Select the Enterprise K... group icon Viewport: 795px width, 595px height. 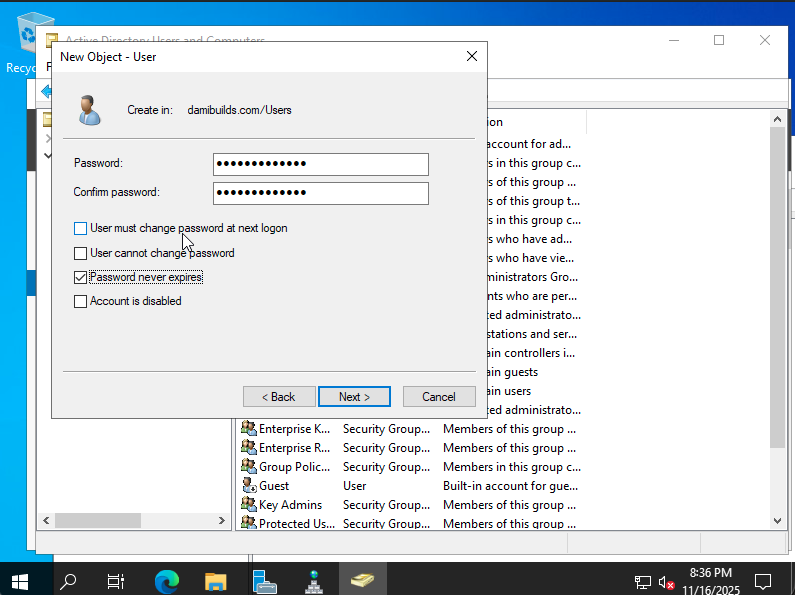pyautogui.click(x=248, y=428)
